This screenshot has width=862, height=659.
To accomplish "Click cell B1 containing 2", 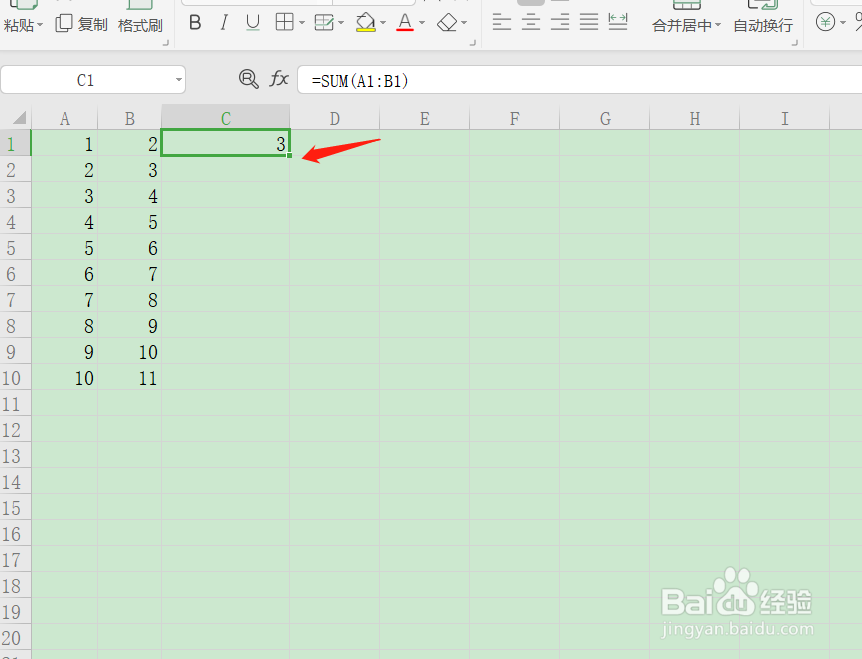I will pyautogui.click(x=130, y=143).
